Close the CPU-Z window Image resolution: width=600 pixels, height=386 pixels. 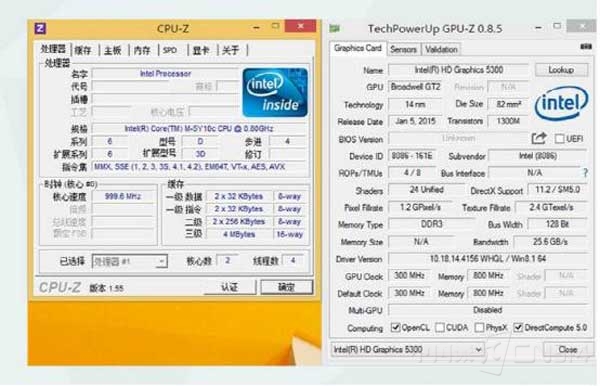[x=301, y=26]
